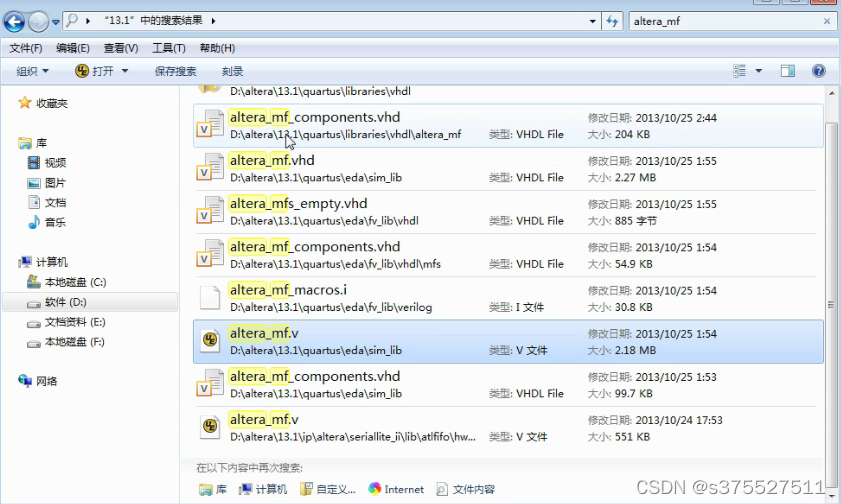Clear the search box with X
The image size is (841, 504).
click(x=827, y=21)
